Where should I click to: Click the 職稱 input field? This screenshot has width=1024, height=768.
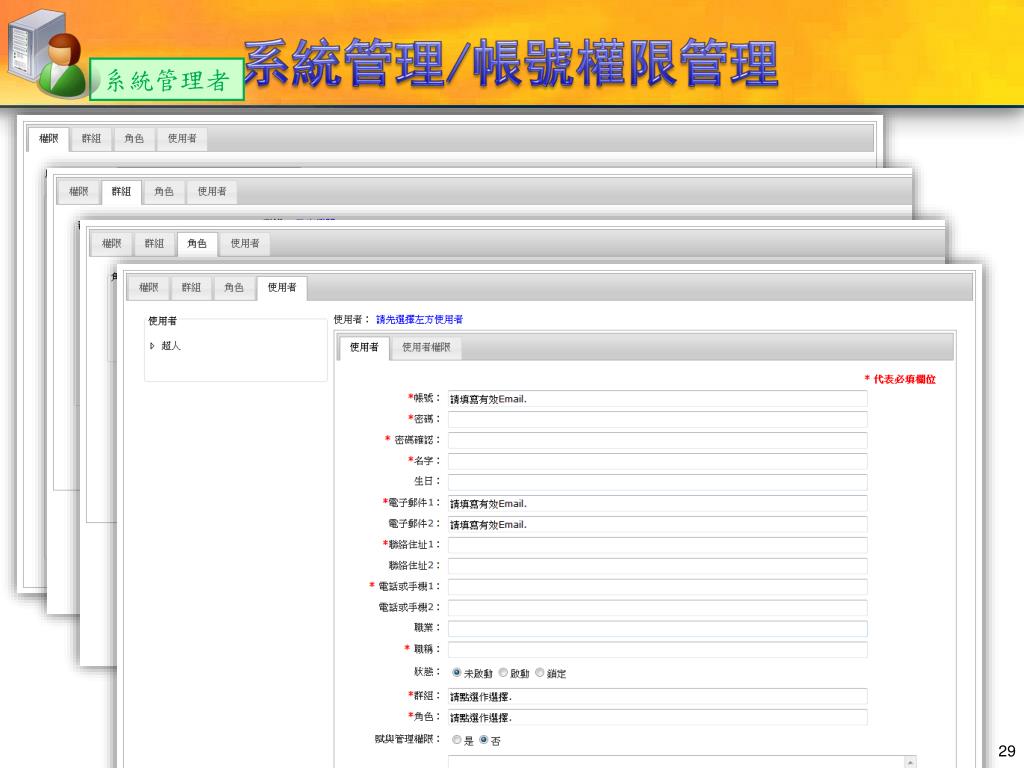pyautogui.click(x=658, y=649)
